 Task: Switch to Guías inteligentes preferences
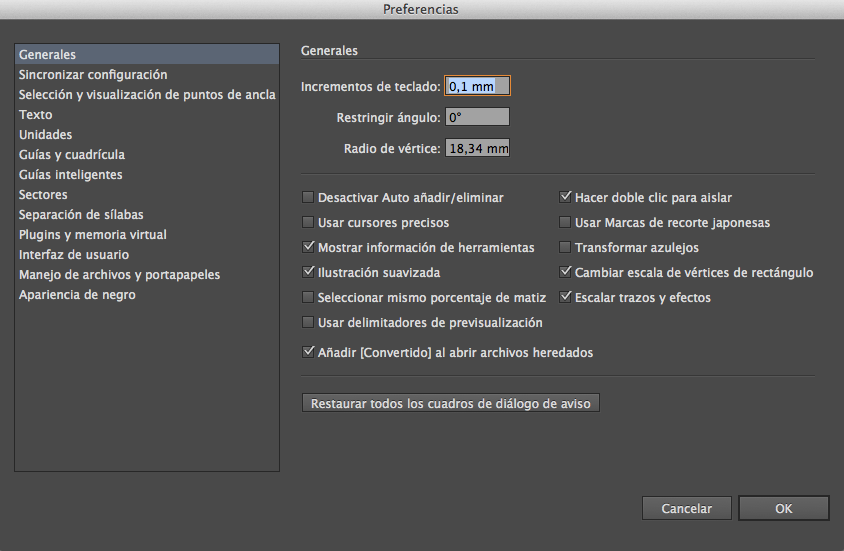point(71,175)
